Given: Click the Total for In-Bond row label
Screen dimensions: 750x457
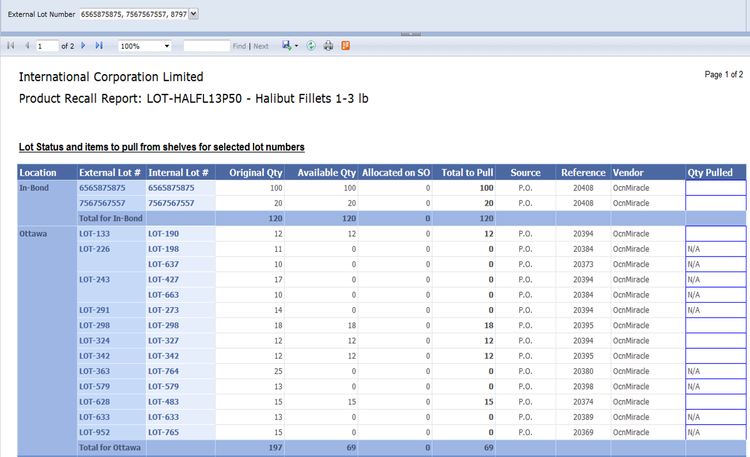Looking at the screenshot, I should tap(110, 218).
